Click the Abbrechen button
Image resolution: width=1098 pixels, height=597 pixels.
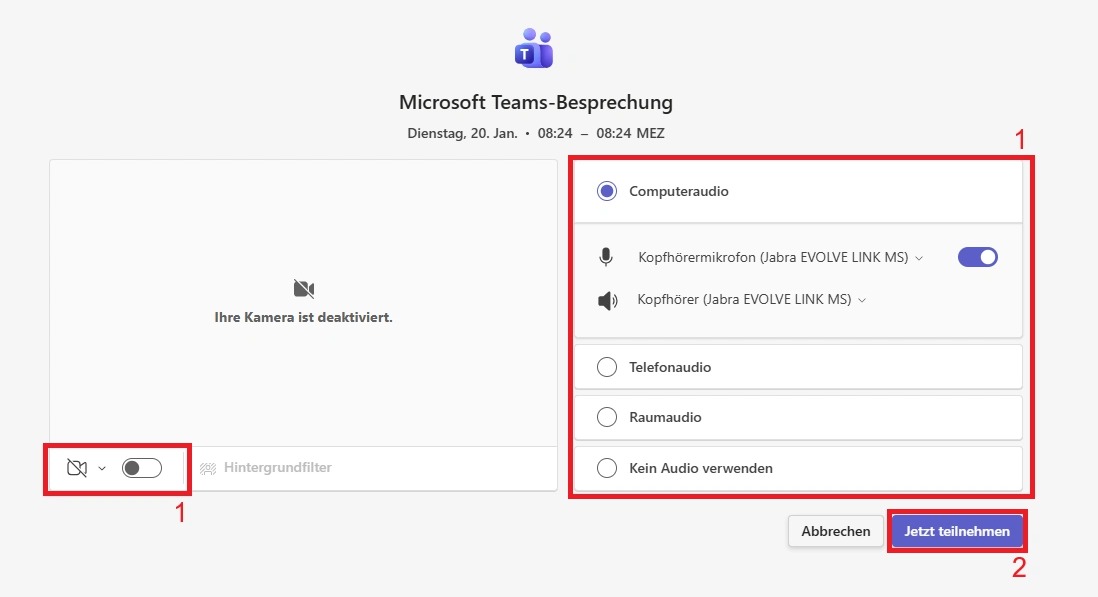(835, 531)
